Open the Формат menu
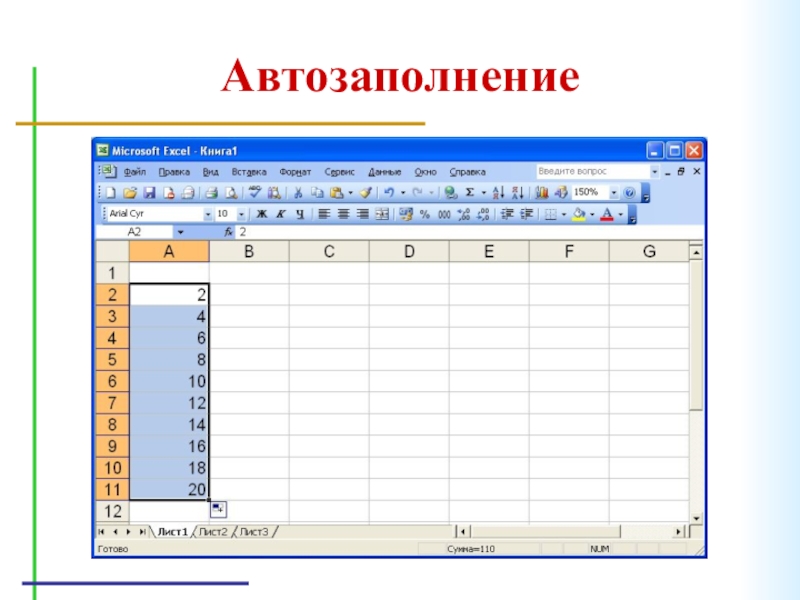 (295, 172)
